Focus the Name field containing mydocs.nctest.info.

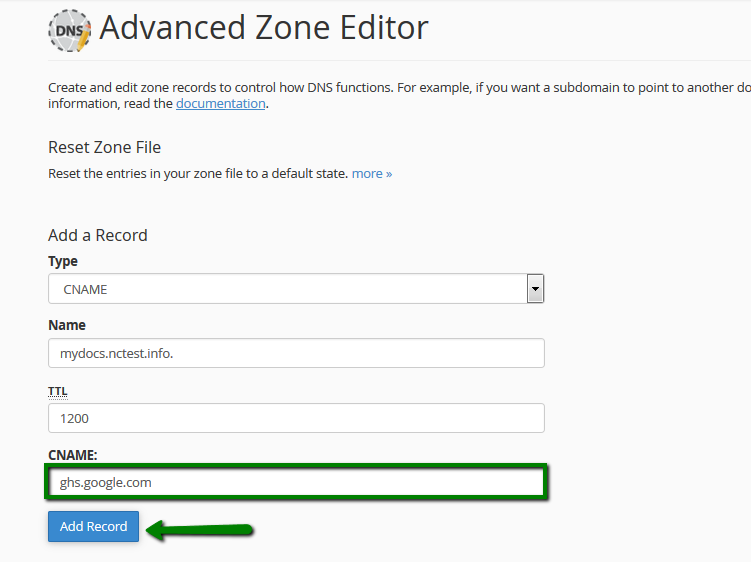click(296, 353)
